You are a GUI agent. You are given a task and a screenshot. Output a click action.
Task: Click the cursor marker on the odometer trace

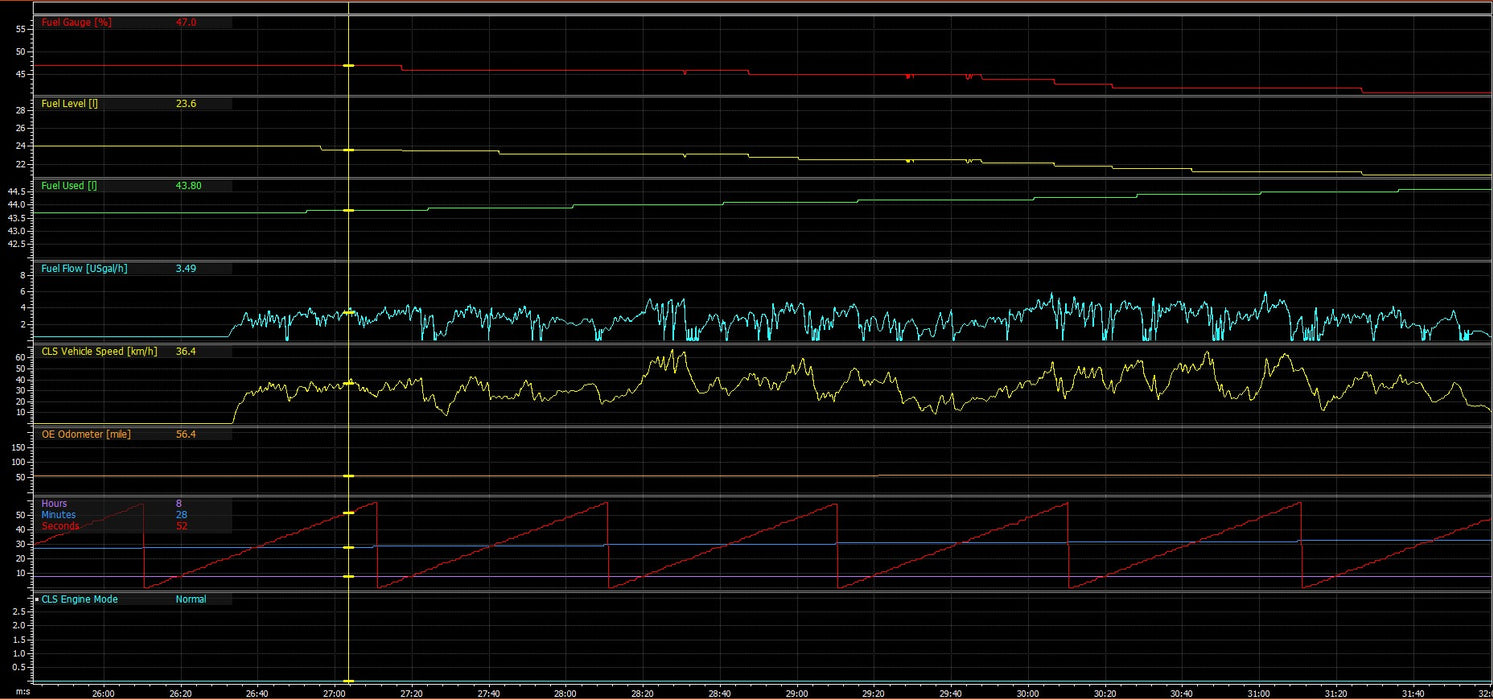coord(348,476)
